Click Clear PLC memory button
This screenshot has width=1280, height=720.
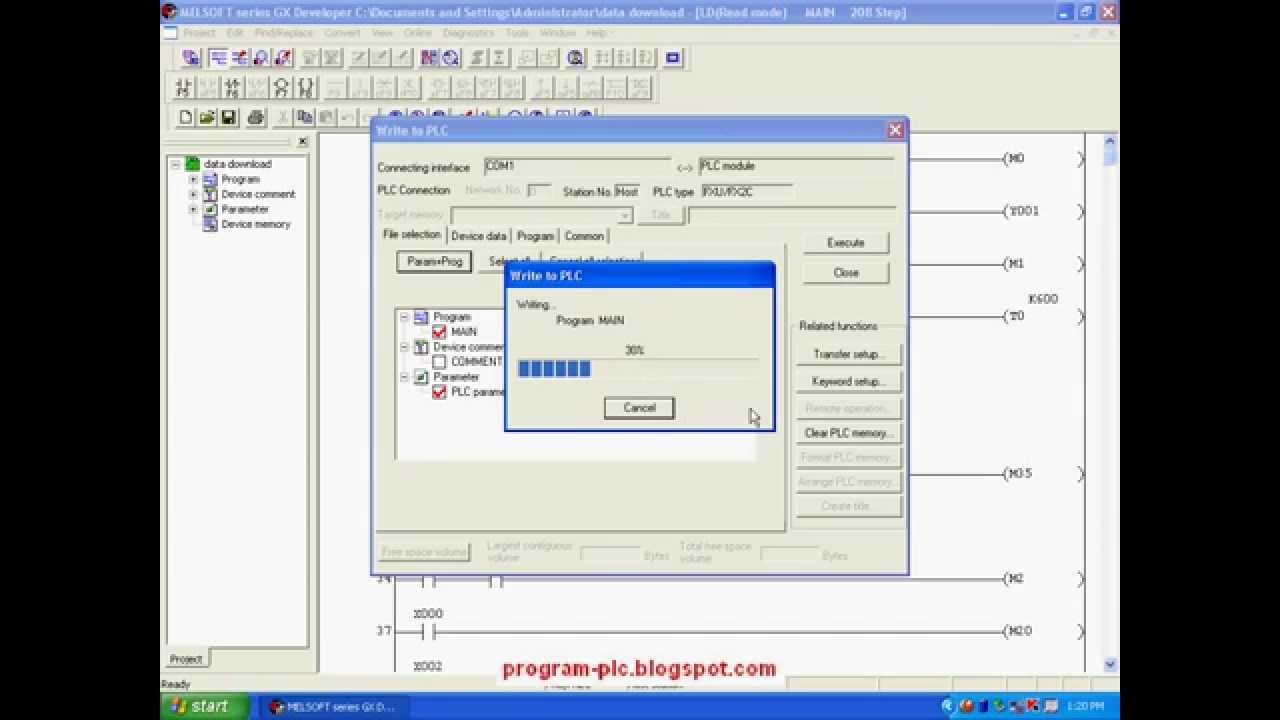click(848, 433)
